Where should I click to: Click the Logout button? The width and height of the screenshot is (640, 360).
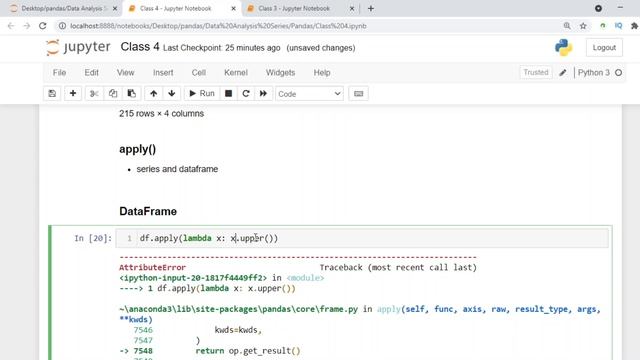[604, 48]
